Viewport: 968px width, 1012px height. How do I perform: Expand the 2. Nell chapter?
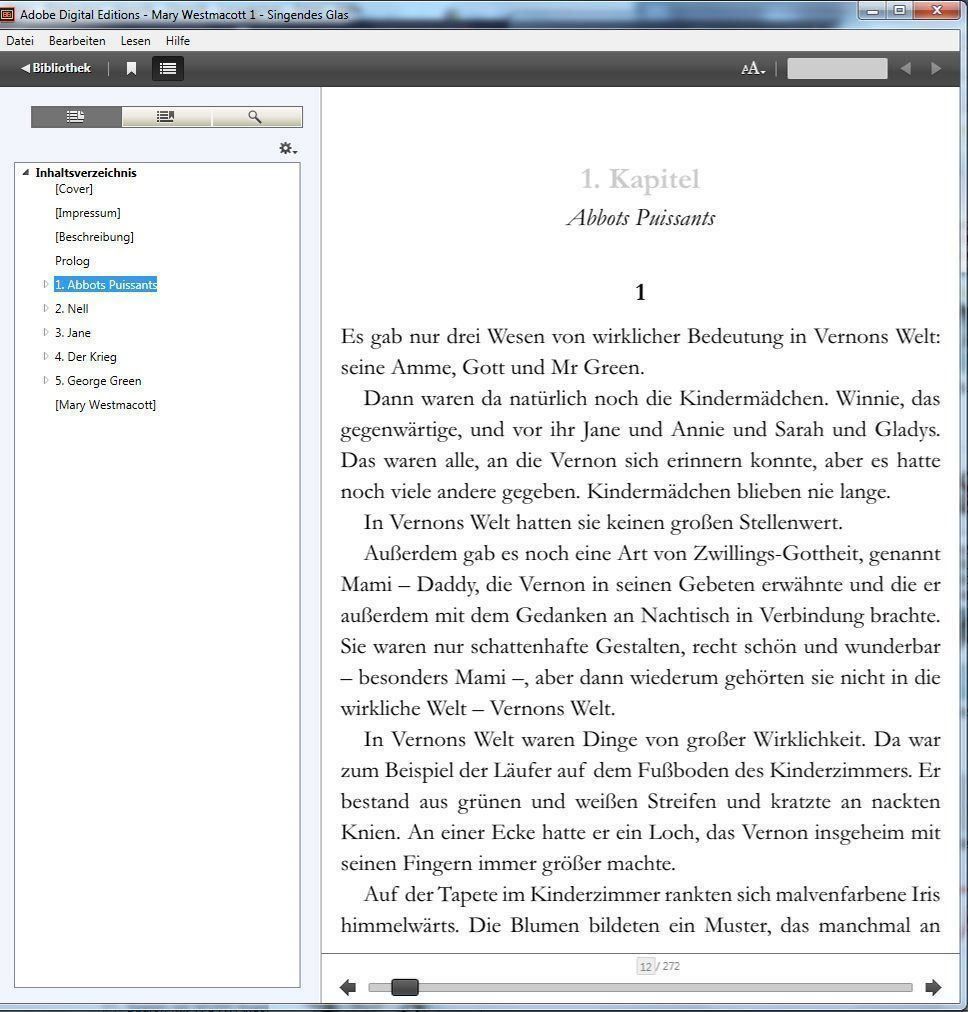46,309
